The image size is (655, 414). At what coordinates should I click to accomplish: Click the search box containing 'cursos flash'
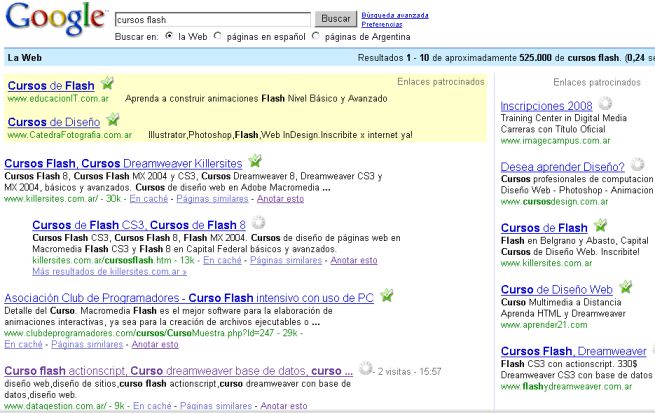(x=213, y=20)
